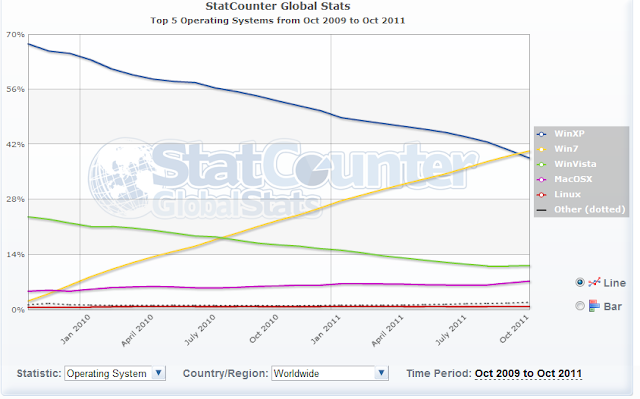
Task: Open the Oct 2009 to Oct 2011 time period link
Action: pyautogui.click(x=528, y=373)
